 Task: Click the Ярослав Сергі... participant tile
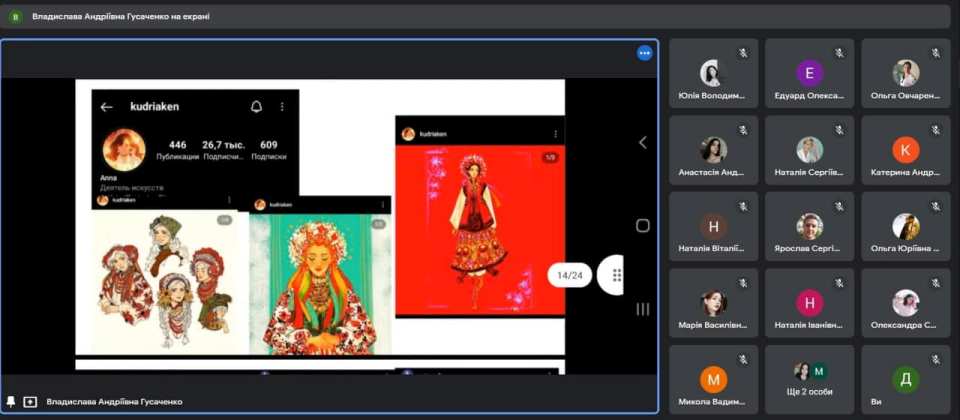point(809,227)
